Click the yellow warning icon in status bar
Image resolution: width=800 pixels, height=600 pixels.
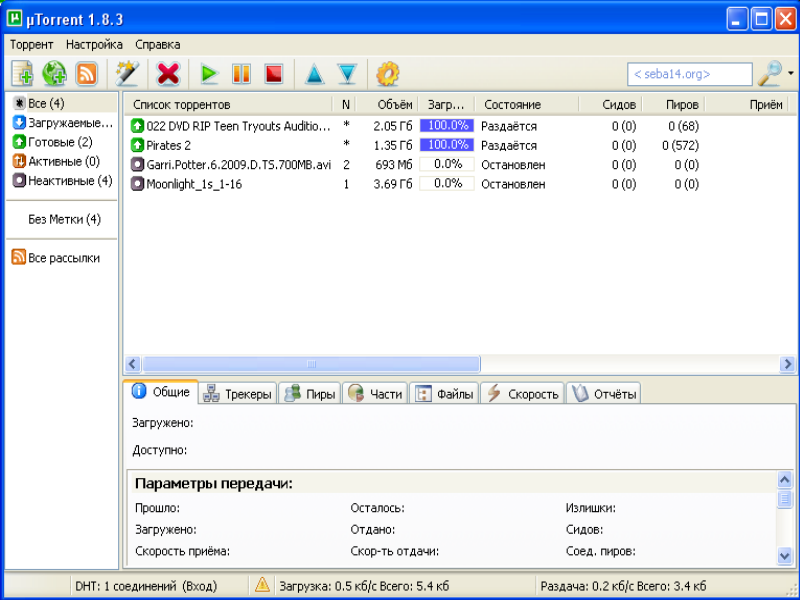click(262, 585)
